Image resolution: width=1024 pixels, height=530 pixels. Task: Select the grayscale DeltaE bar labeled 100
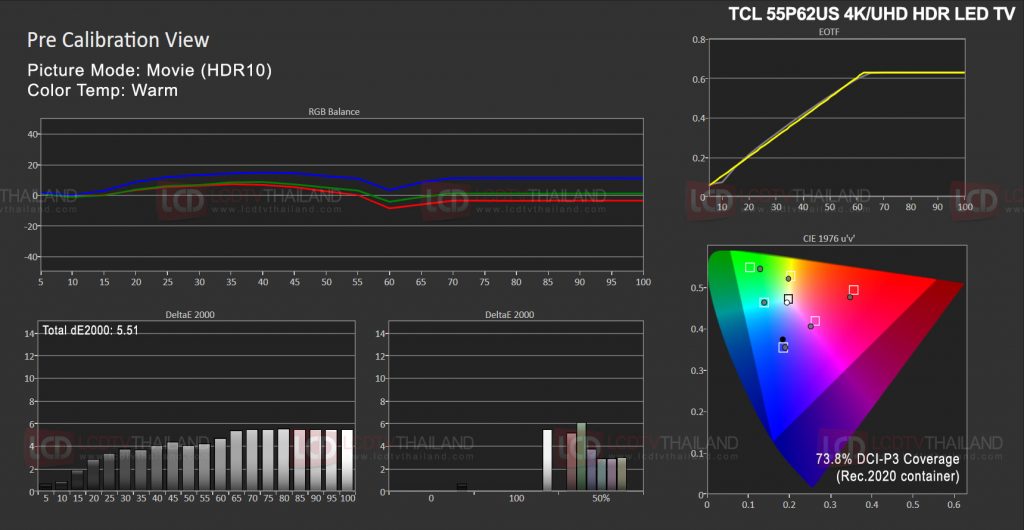point(347,460)
